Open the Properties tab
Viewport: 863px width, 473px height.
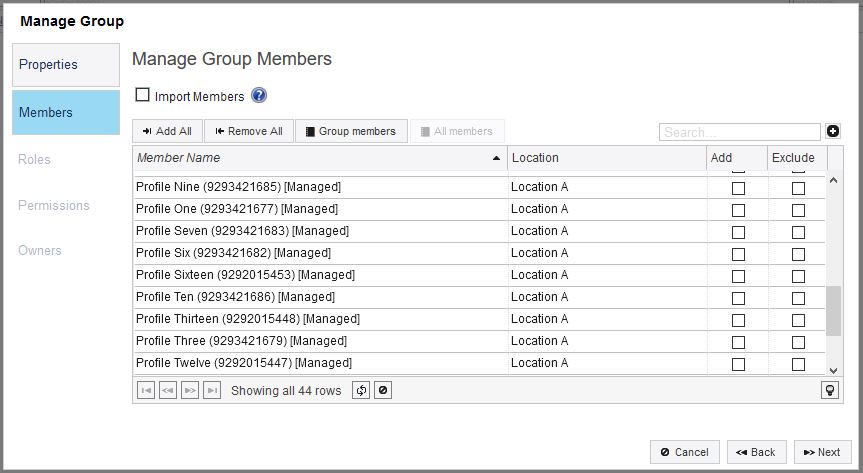coord(66,65)
